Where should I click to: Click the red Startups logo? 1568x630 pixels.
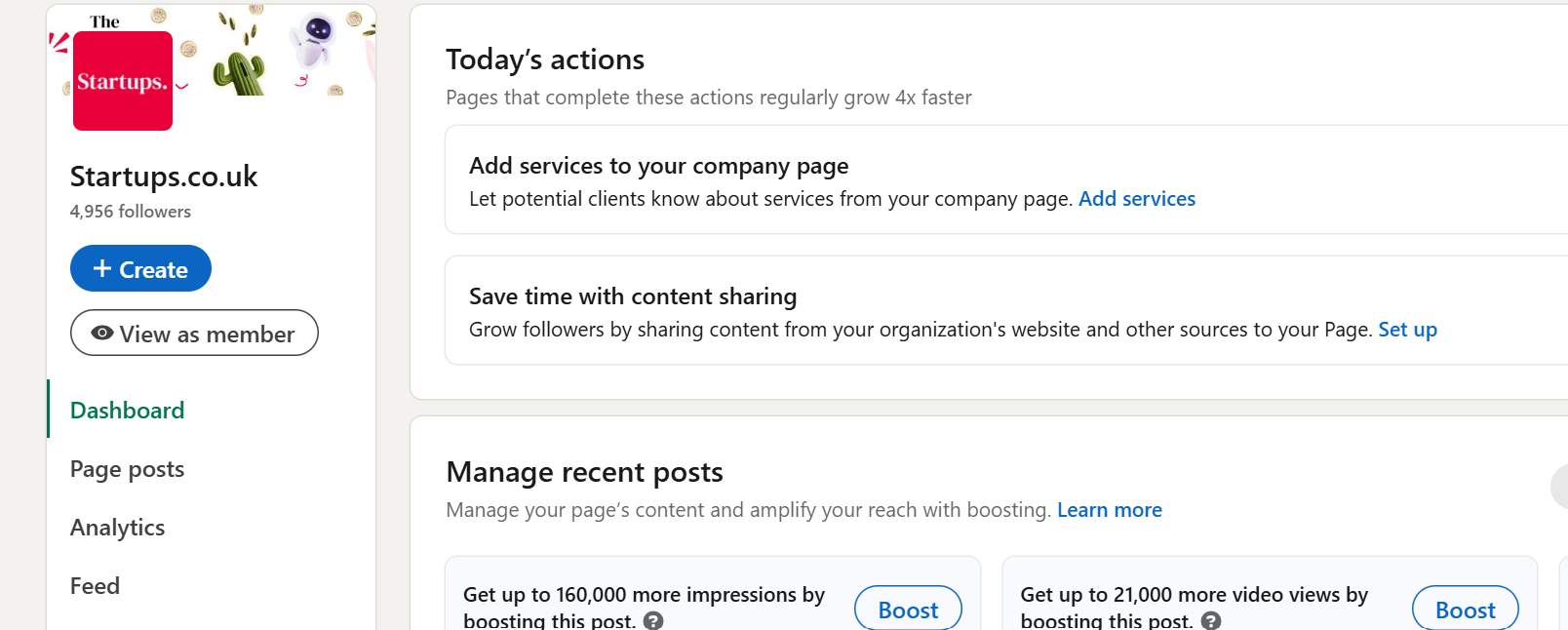click(x=123, y=81)
